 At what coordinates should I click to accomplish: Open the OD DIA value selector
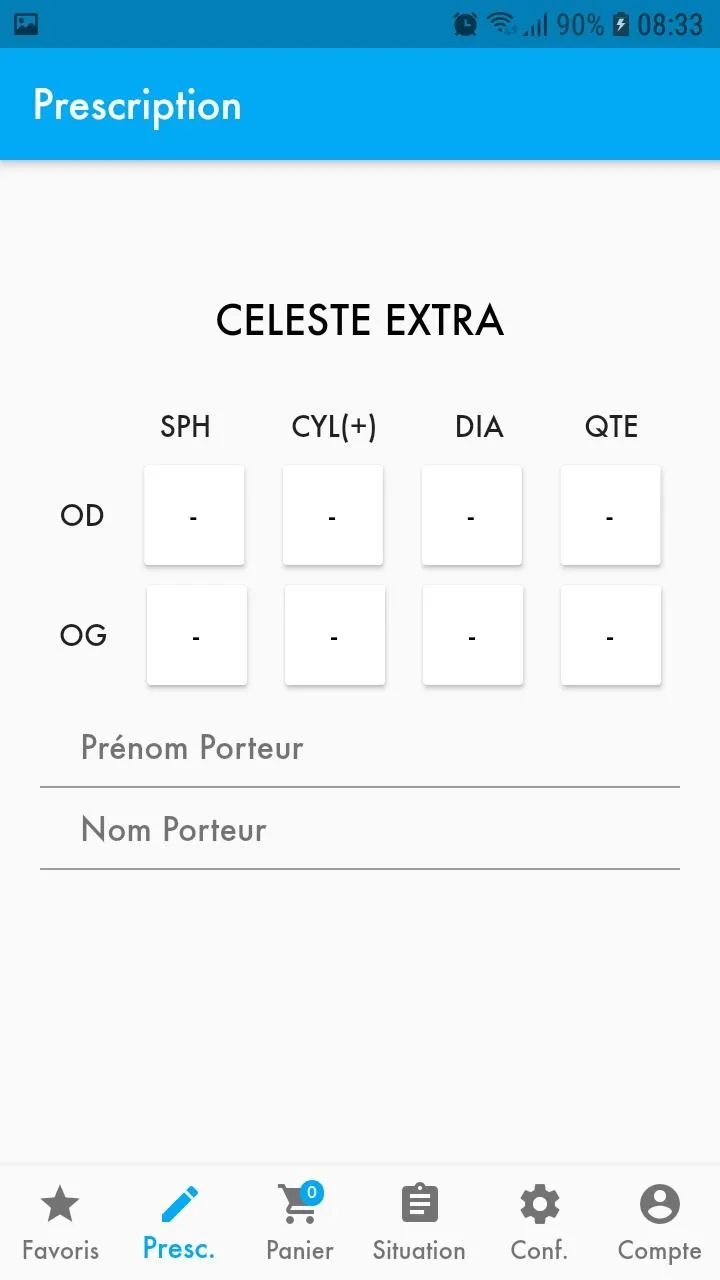click(x=471, y=515)
